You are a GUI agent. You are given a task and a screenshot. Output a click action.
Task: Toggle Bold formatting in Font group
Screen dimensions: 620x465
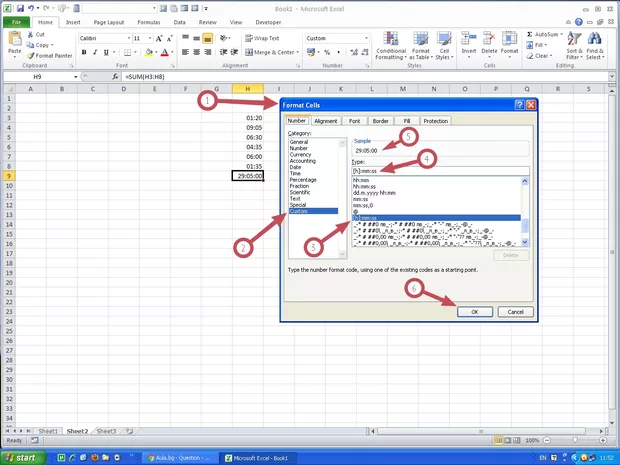tap(82, 52)
